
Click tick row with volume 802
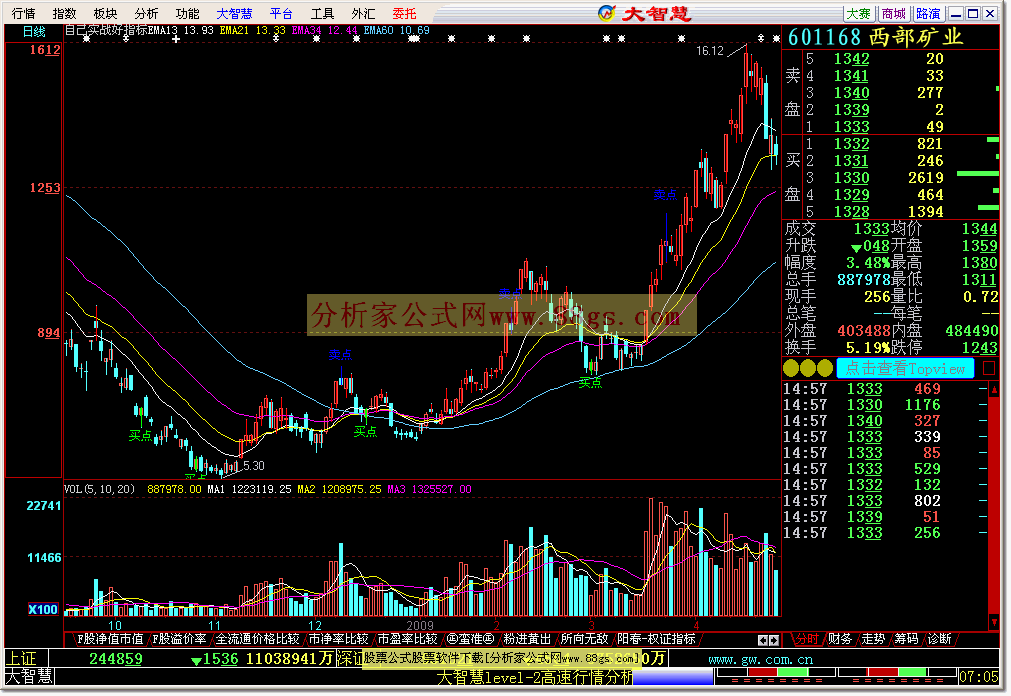pyautogui.click(x=885, y=501)
